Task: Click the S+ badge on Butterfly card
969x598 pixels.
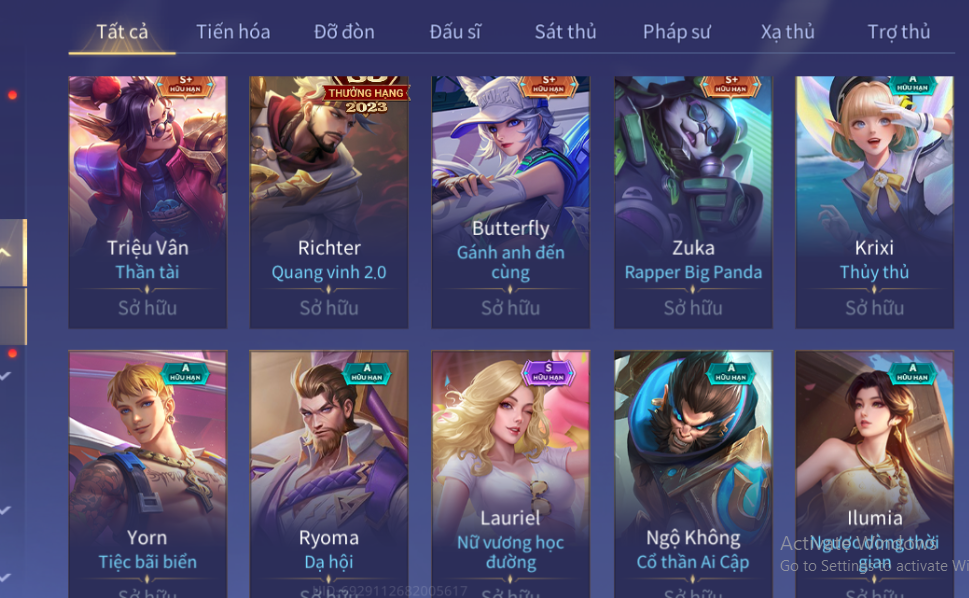Action: pos(549,86)
